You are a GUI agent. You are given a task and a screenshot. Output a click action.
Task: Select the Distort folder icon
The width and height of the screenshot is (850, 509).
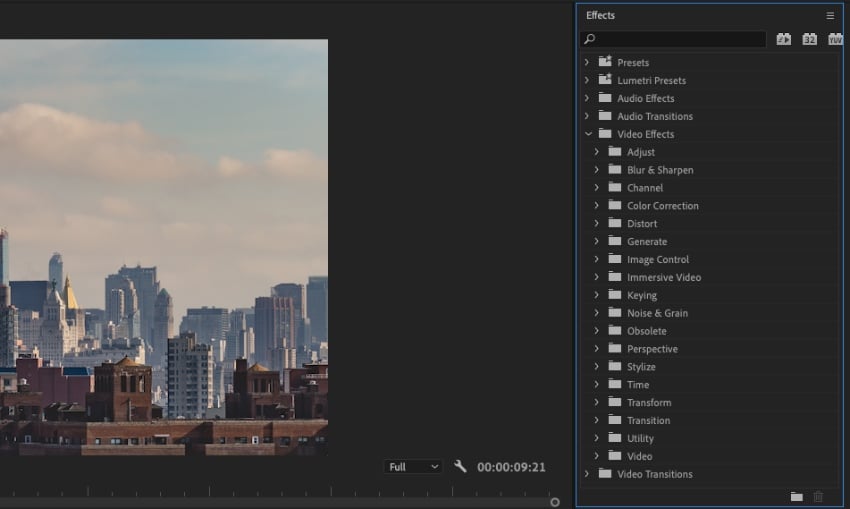[x=615, y=223]
